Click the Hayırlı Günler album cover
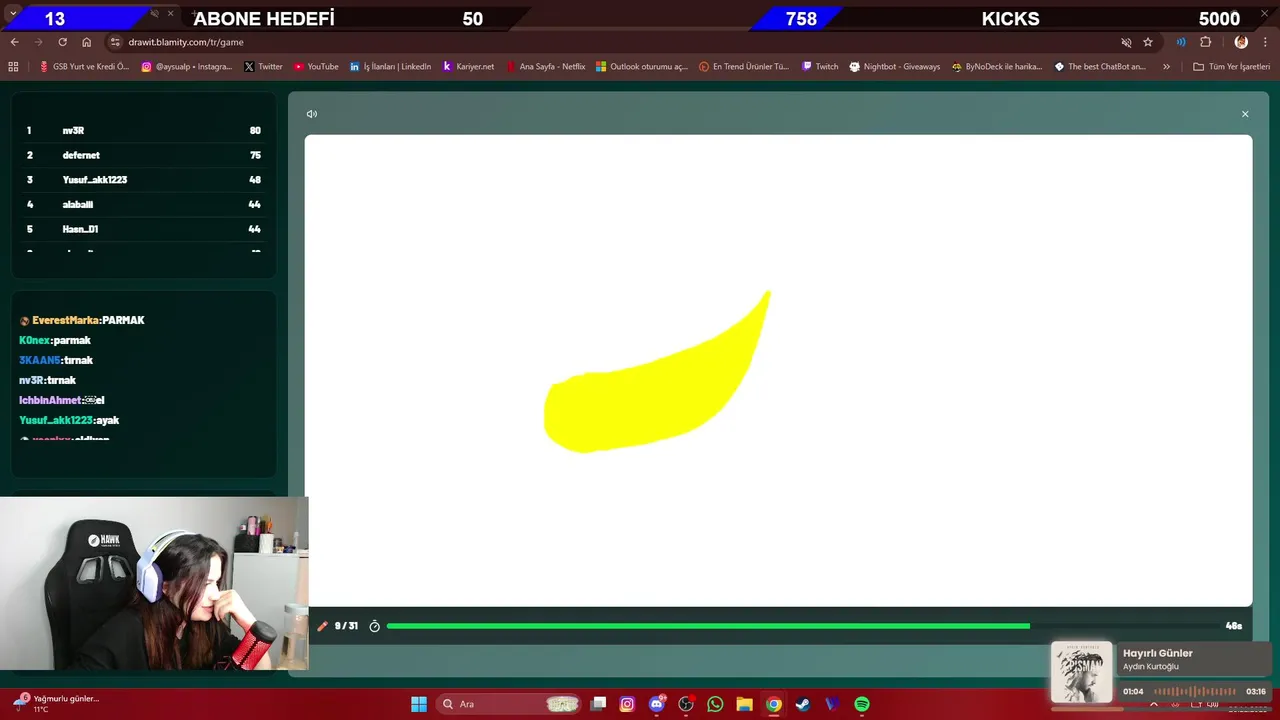Image resolution: width=1280 pixels, height=720 pixels. coord(1081,672)
